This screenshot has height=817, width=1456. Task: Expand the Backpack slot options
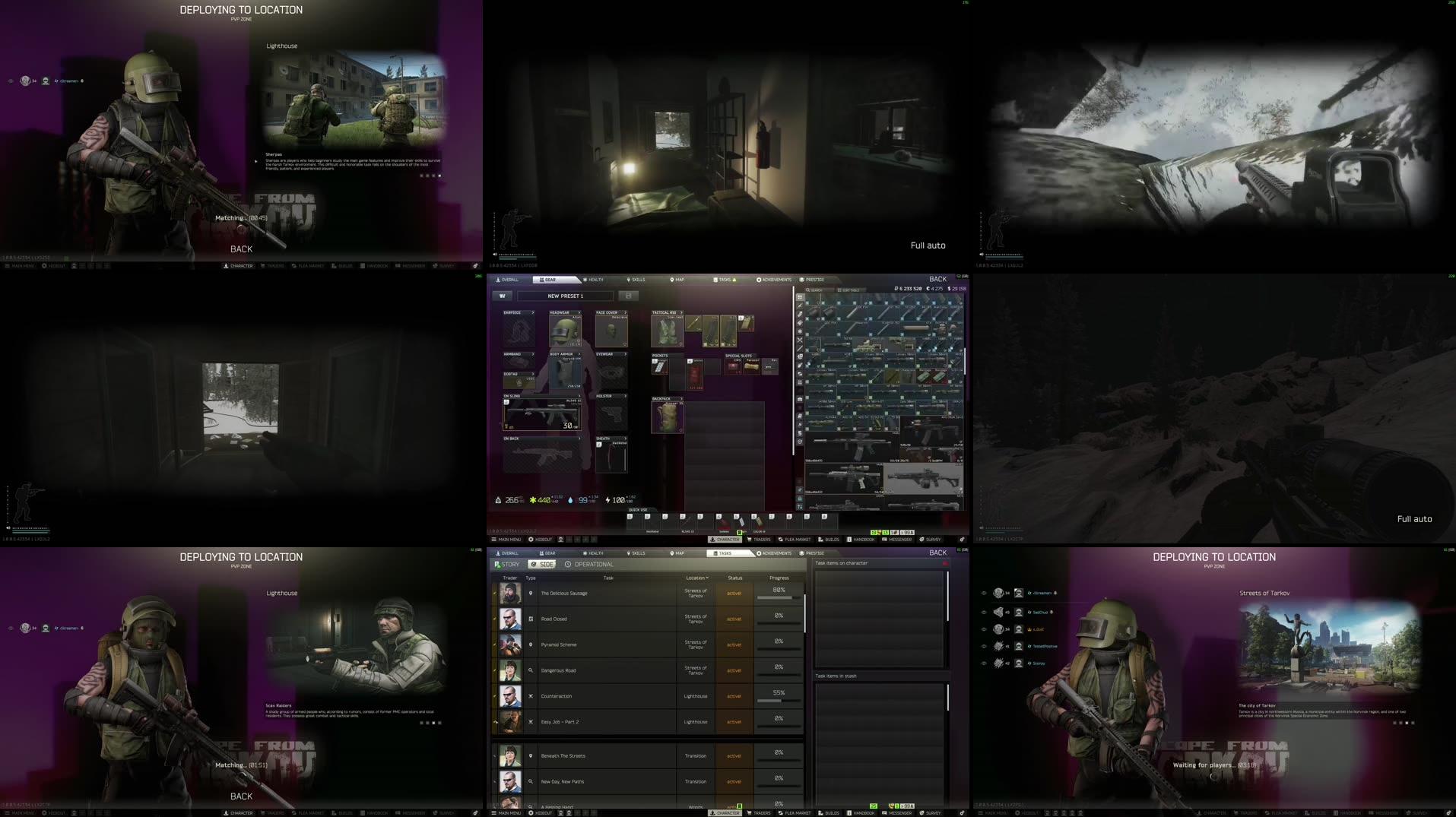pyautogui.click(x=684, y=398)
